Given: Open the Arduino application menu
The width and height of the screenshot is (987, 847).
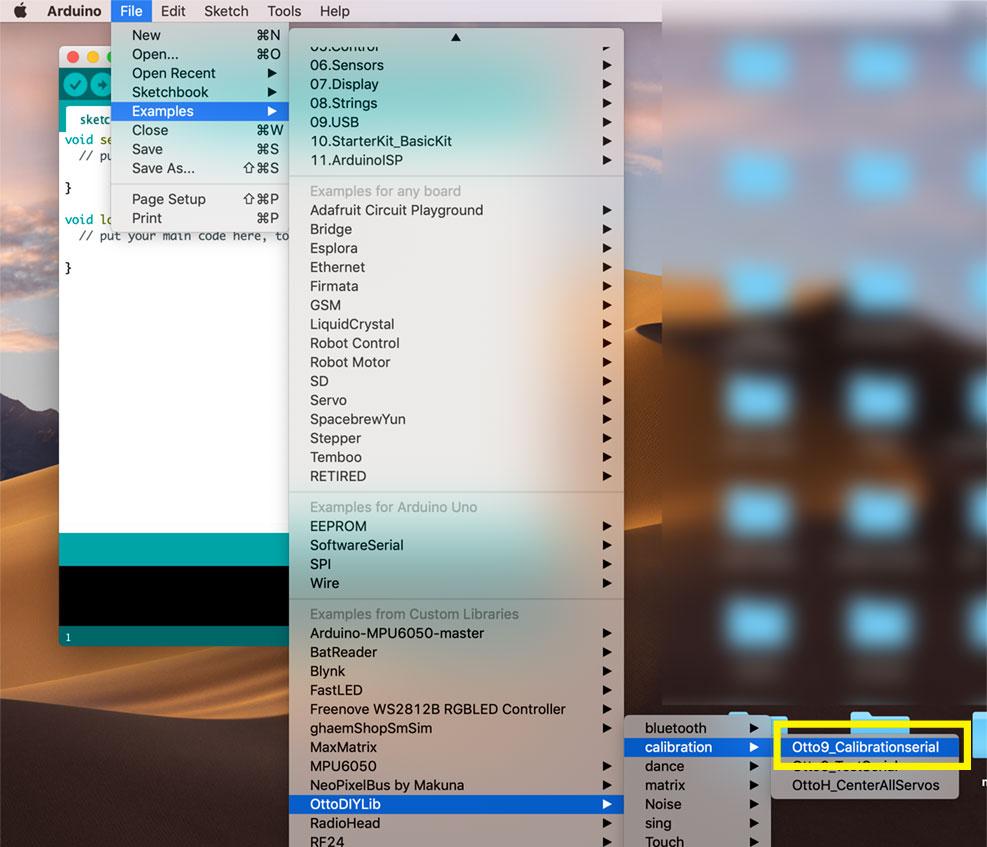Looking at the screenshot, I should point(74,11).
